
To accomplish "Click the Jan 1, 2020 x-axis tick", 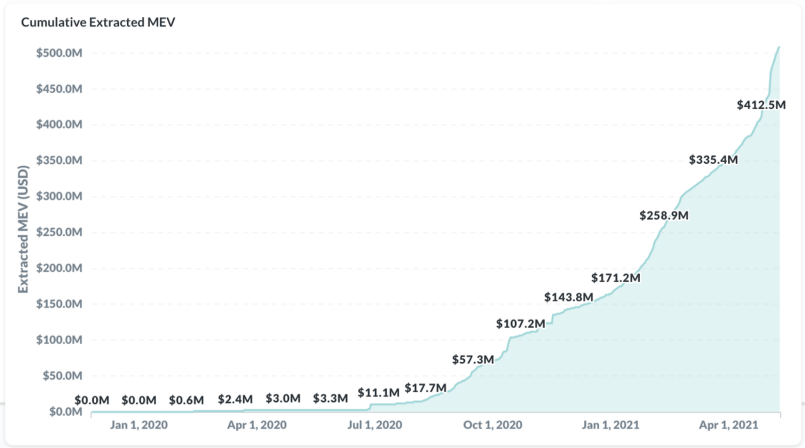I will click(141, 425).
